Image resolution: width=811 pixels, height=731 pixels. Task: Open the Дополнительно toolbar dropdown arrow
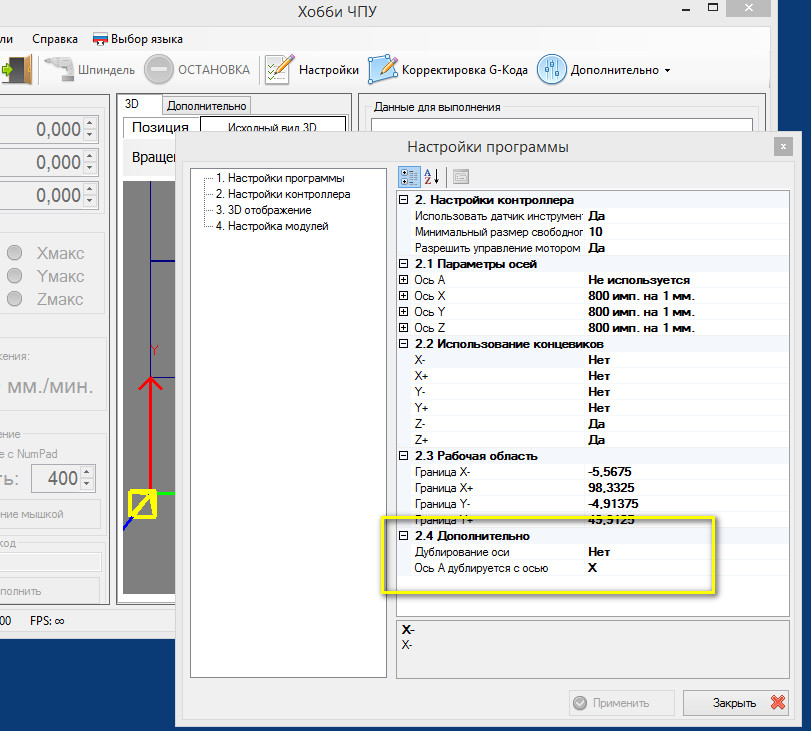(667, 70)
